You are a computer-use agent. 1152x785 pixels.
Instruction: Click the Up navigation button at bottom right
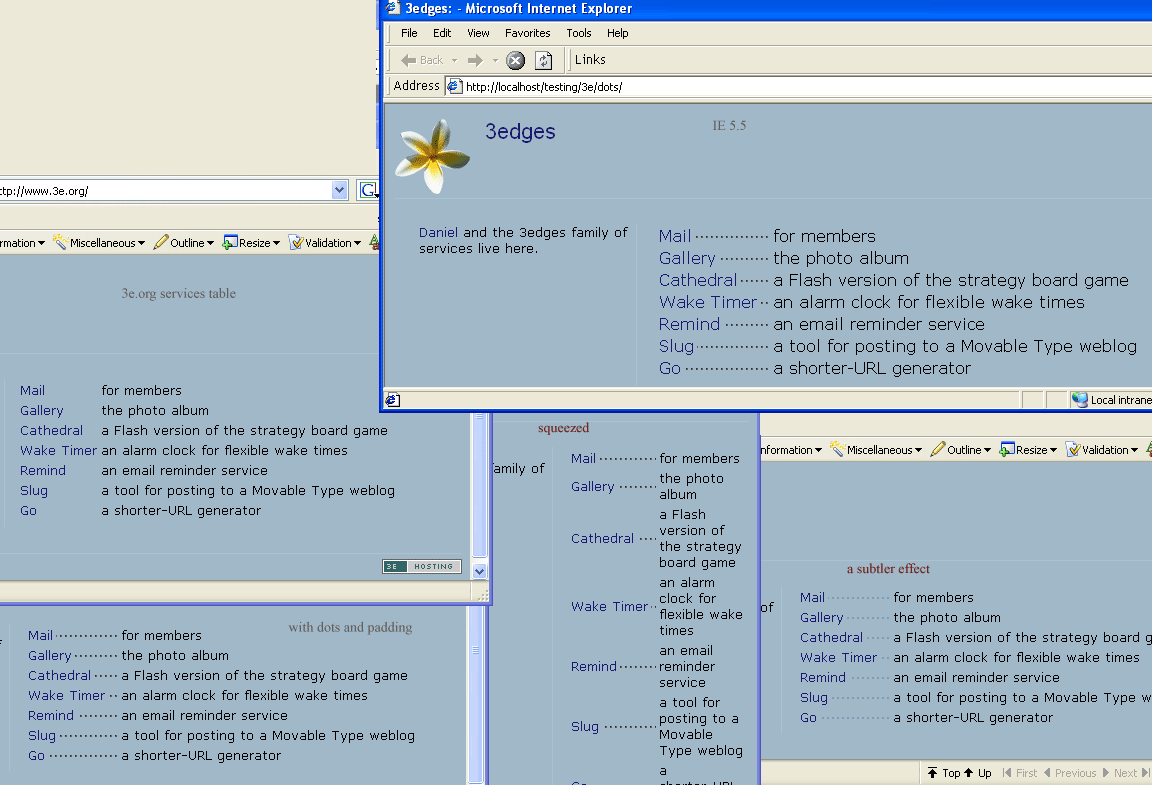[x=977, y=773]
